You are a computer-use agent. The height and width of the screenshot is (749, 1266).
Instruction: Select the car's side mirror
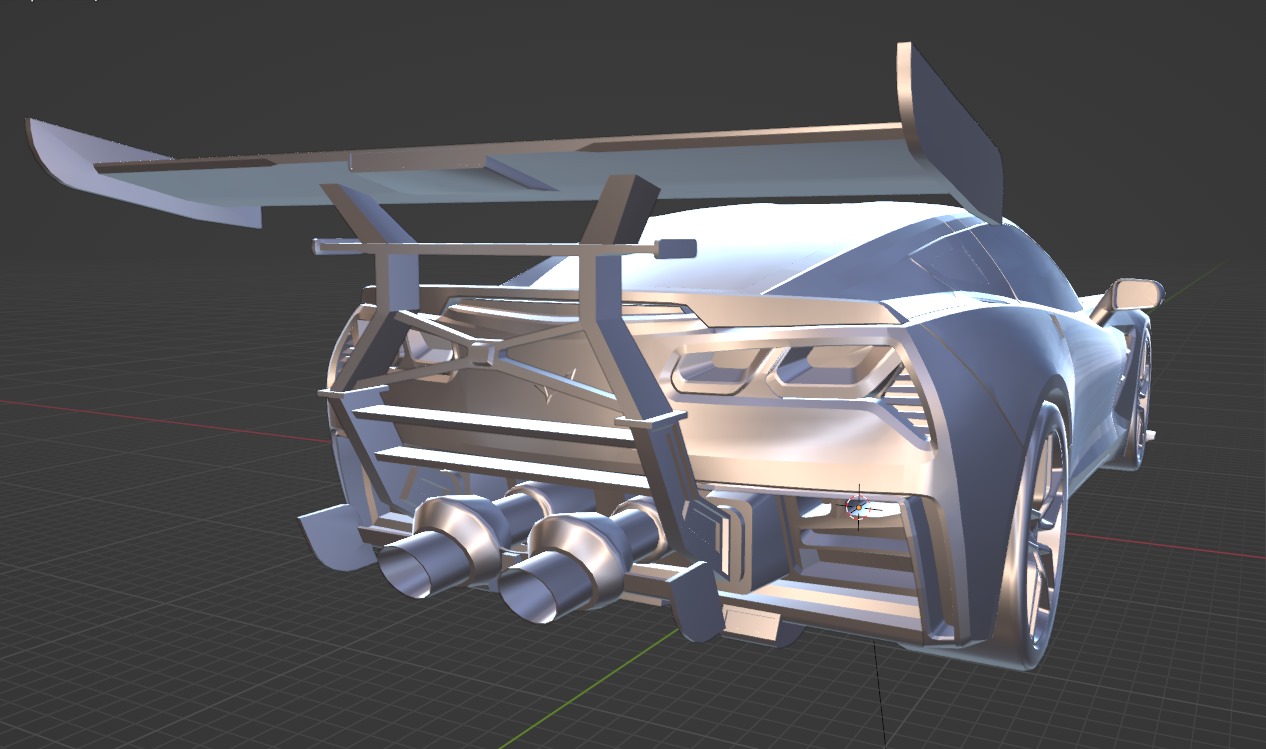[x=1136, y=295]
